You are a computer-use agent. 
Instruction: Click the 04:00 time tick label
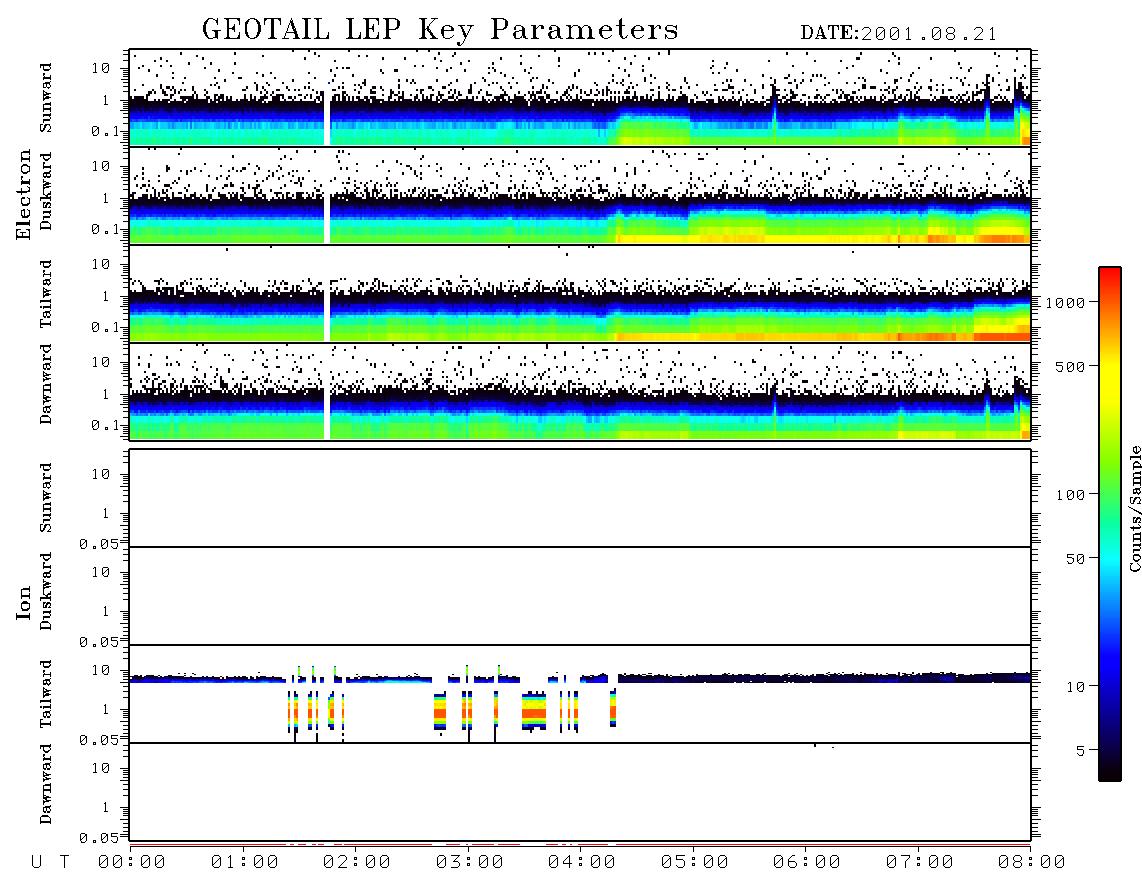[581, 863]
